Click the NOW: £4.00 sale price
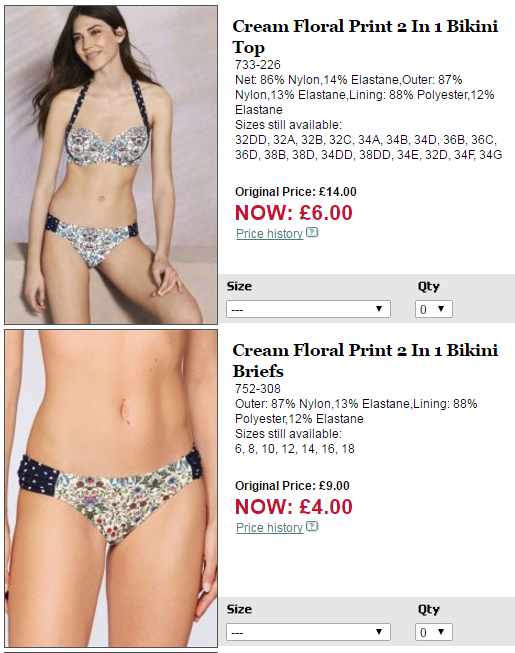 coord(294,507)
